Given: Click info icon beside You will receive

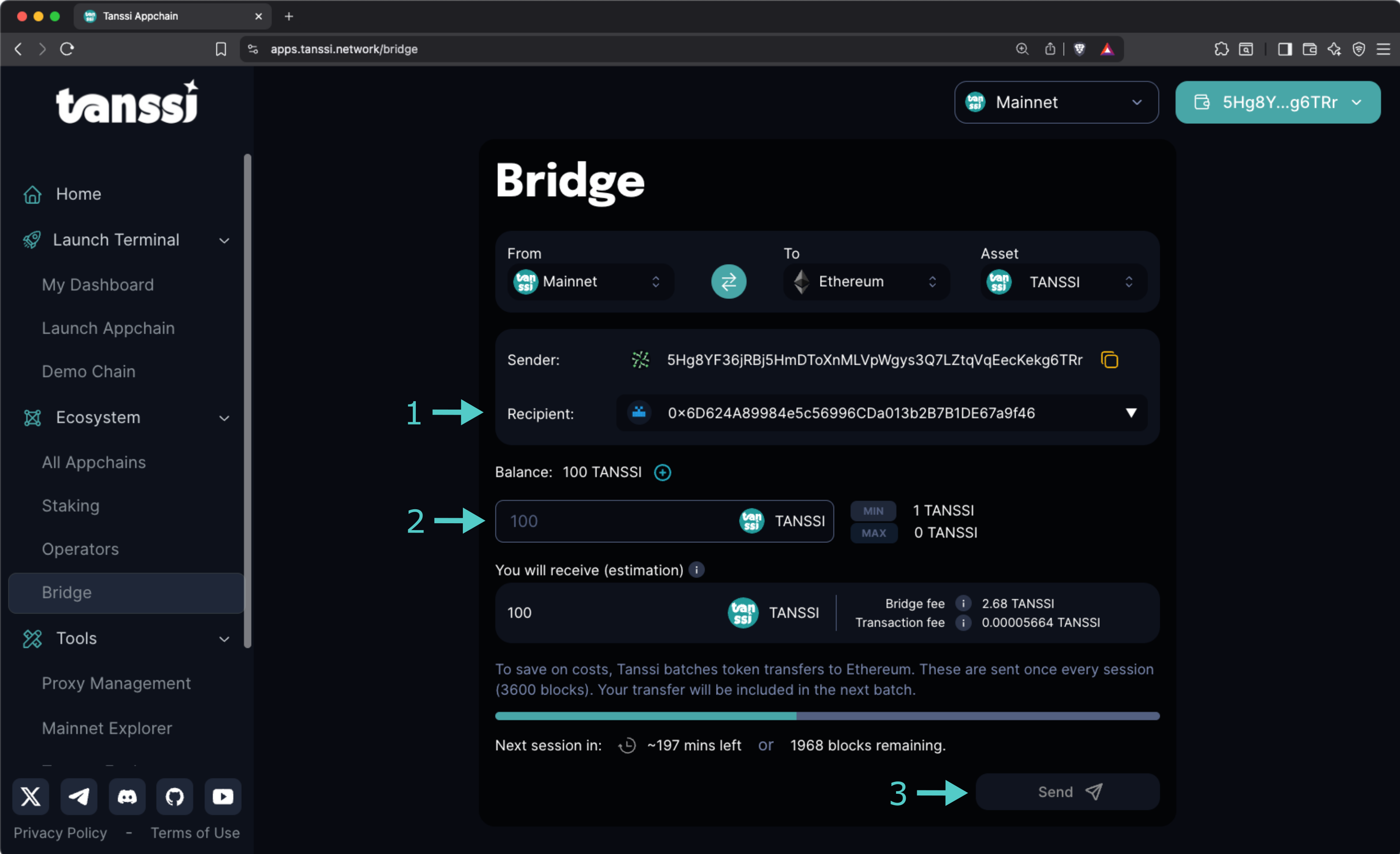Looking at the screenshot, I should pyautogui.click(x=696, y=569).
